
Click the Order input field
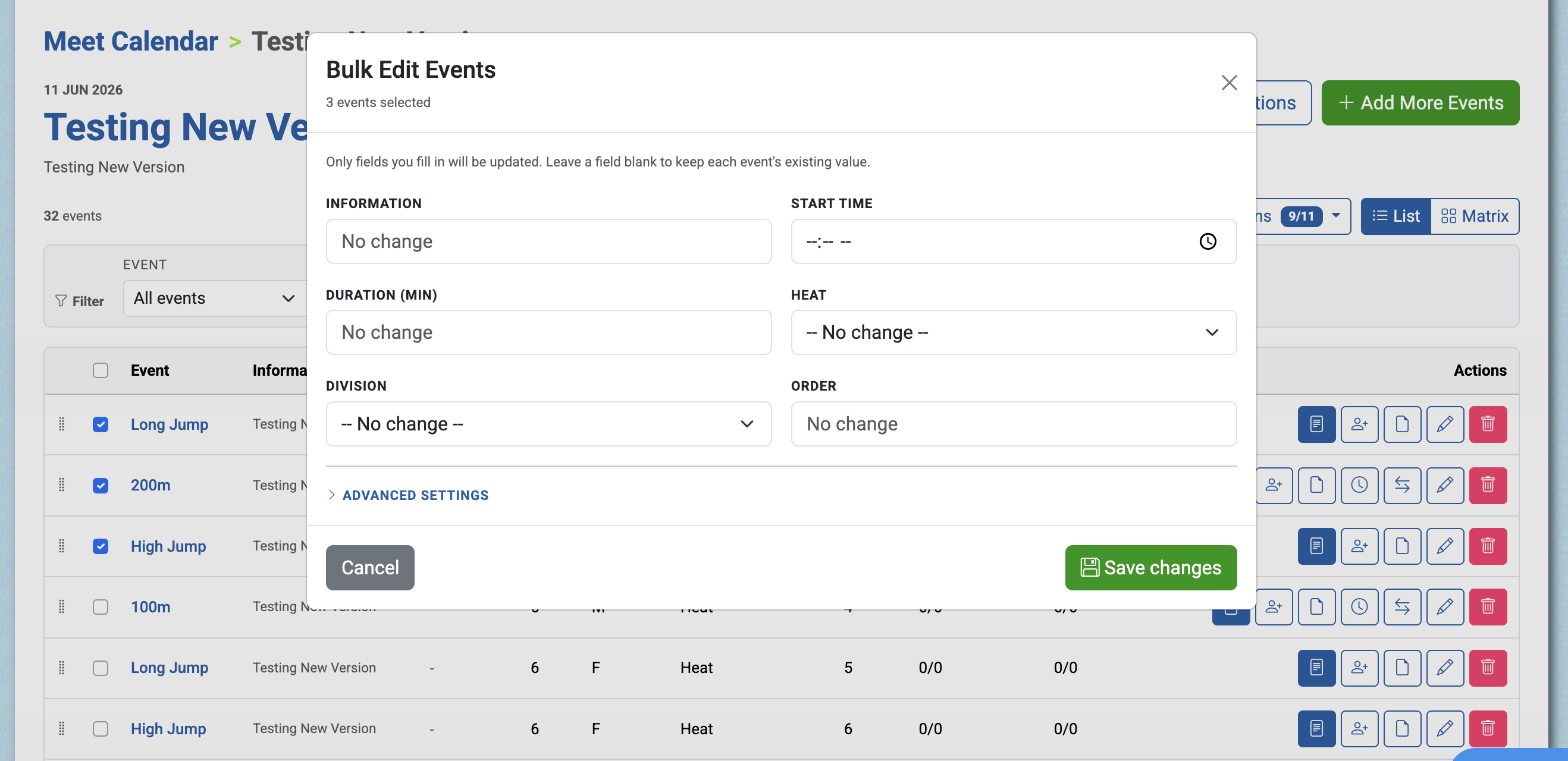1014,424
